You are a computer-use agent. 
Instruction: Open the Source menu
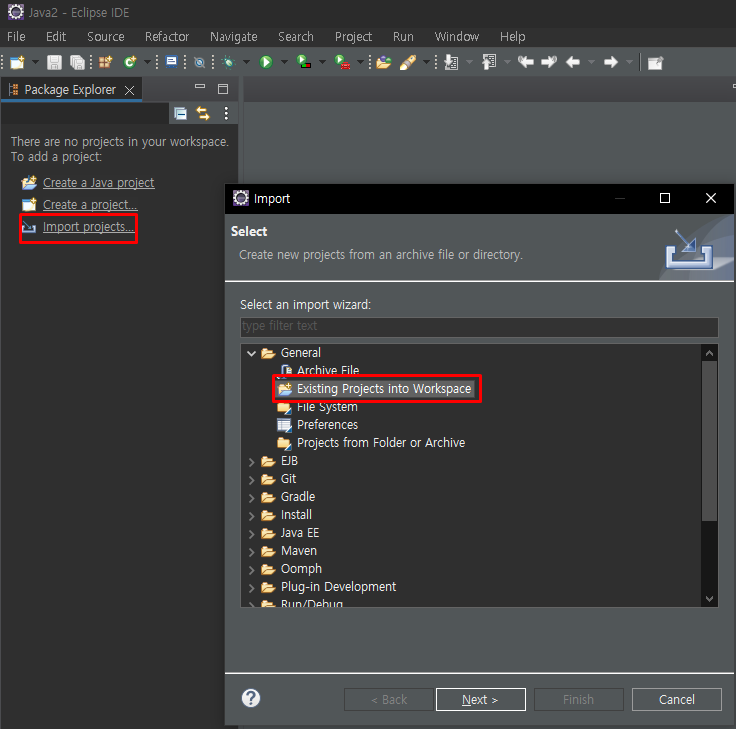(106, 37)
